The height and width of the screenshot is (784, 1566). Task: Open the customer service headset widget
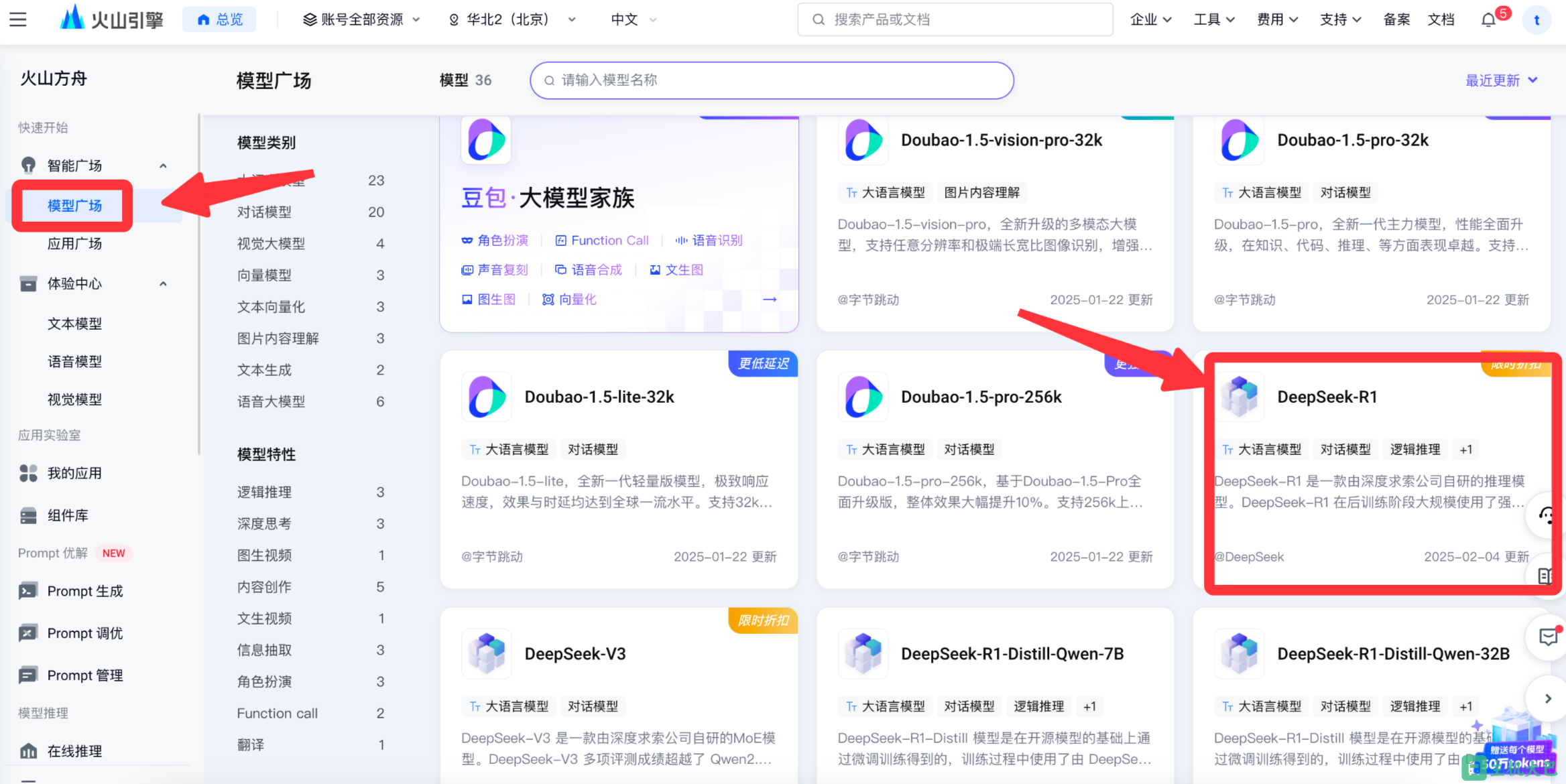1546,515
